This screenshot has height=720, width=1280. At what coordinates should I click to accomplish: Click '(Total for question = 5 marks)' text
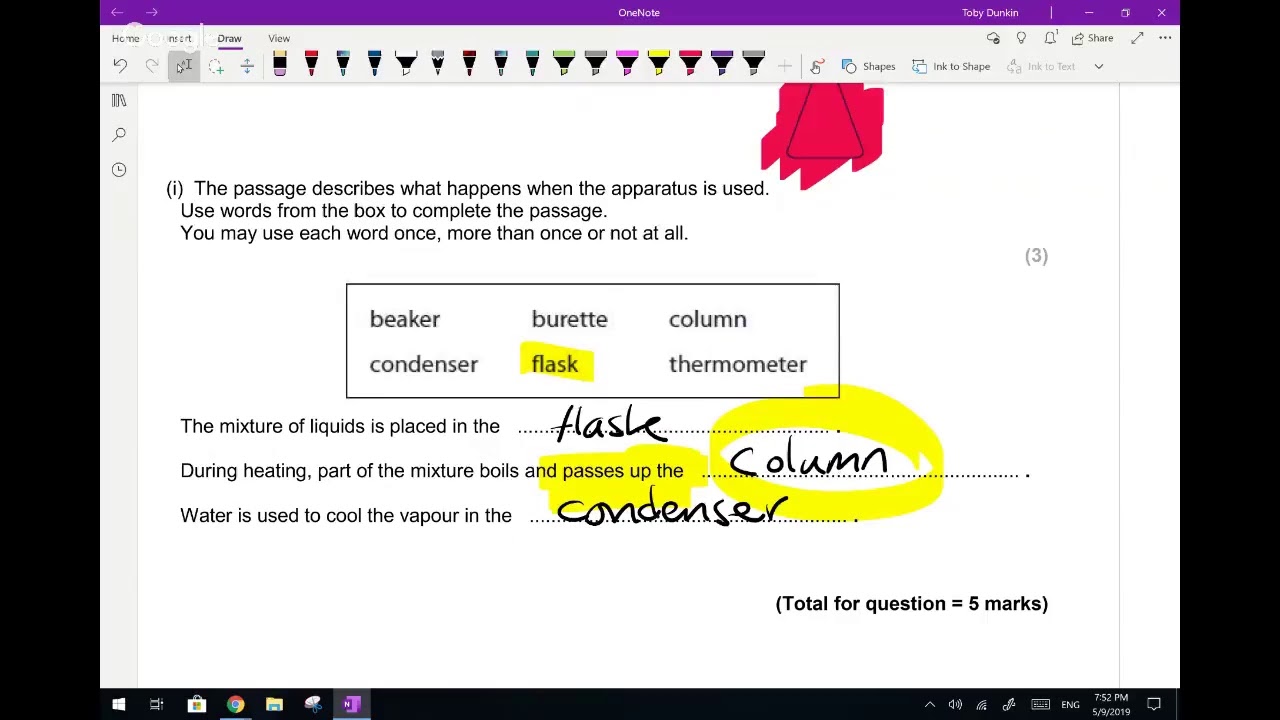tap(912, 603)
